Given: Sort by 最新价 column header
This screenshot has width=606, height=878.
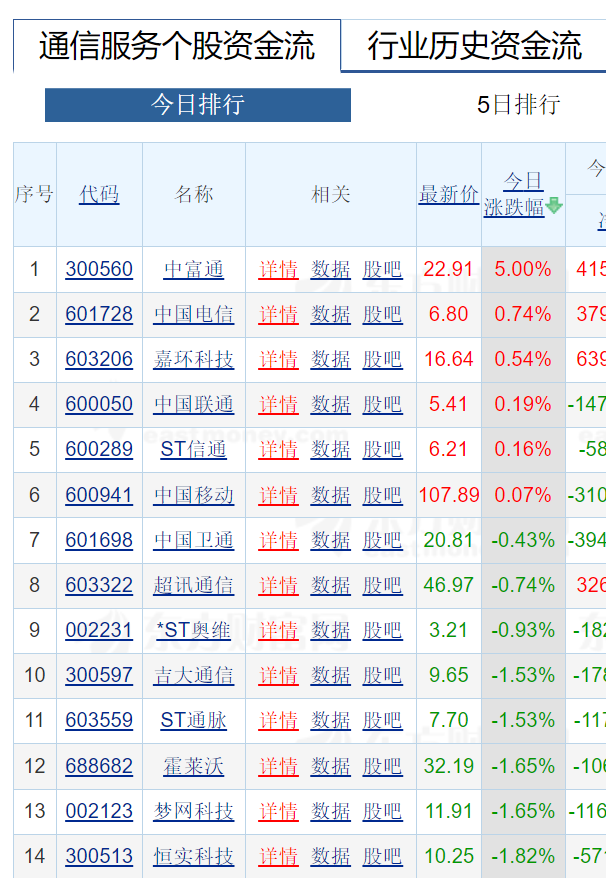Looking at the screenshot, I should pyautogui.click(x=449, y=194).
